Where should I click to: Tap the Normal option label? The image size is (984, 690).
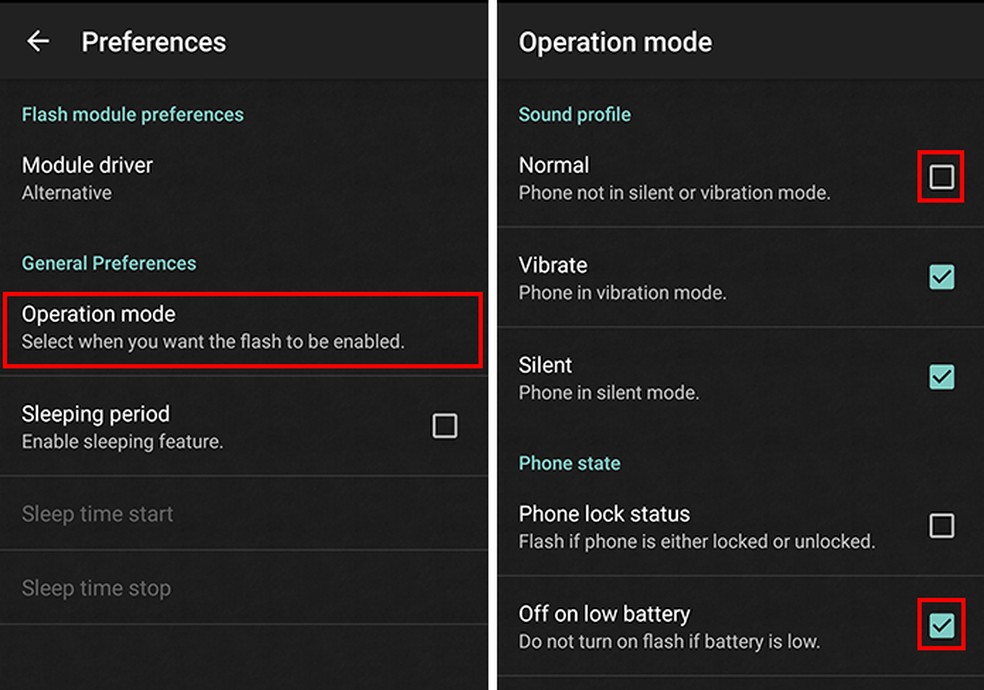(x=554, y=165)
